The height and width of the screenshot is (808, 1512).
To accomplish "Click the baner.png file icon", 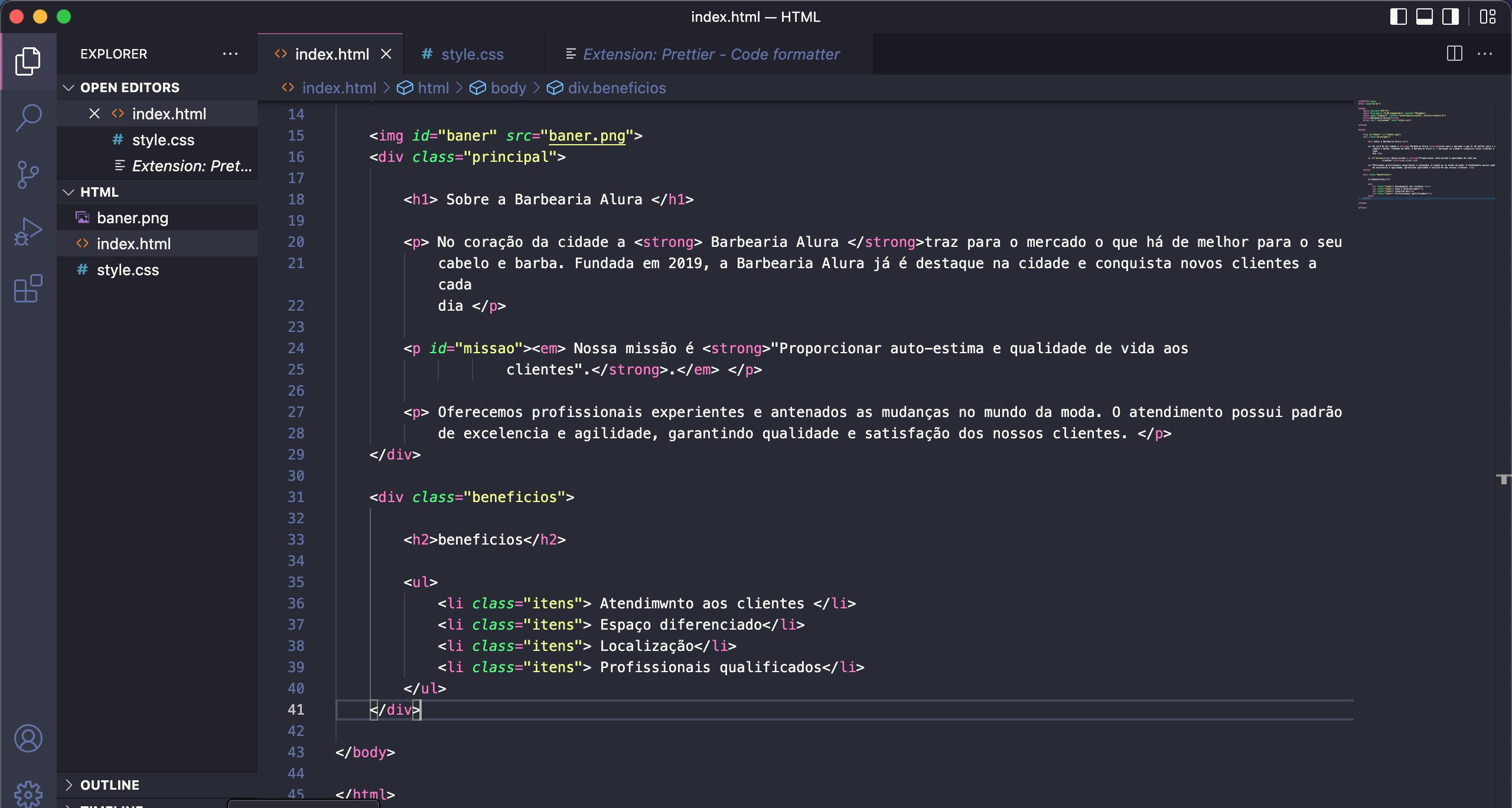I will (x=82, y=217).
